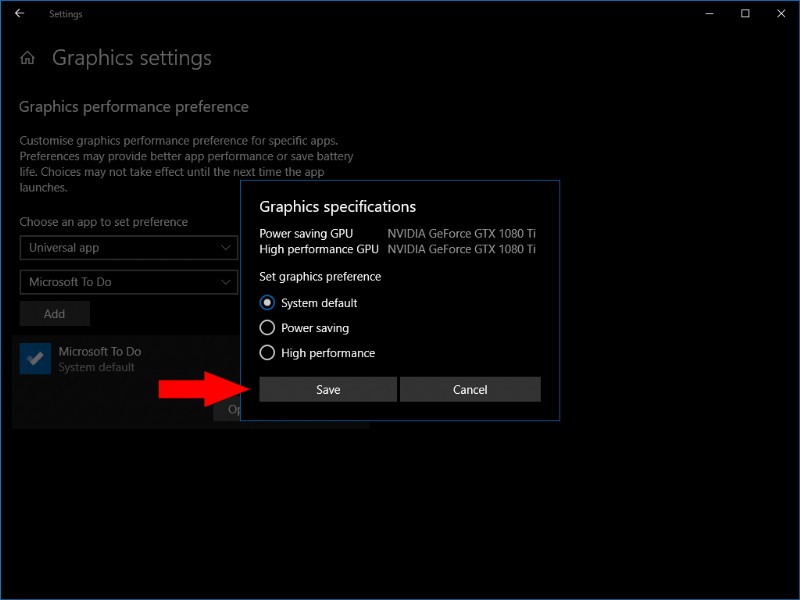
Task: Enable the High performance graphics preference
Action: pos(265,352)
